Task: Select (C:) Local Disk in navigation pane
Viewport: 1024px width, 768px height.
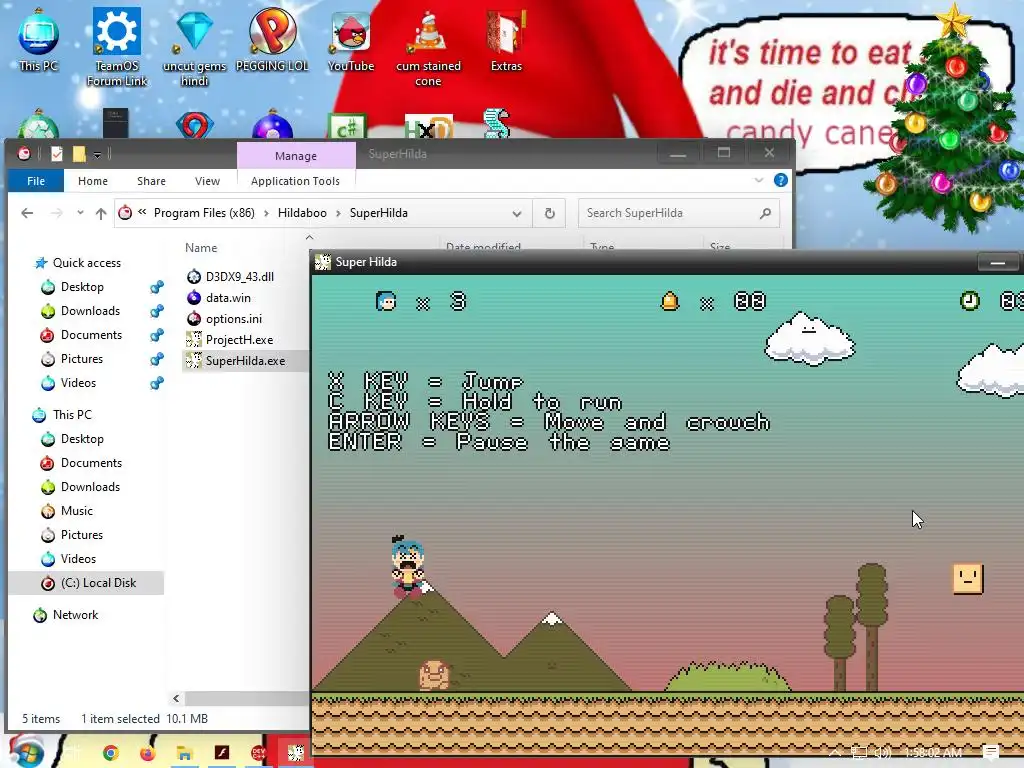Action: coord(86,583)
